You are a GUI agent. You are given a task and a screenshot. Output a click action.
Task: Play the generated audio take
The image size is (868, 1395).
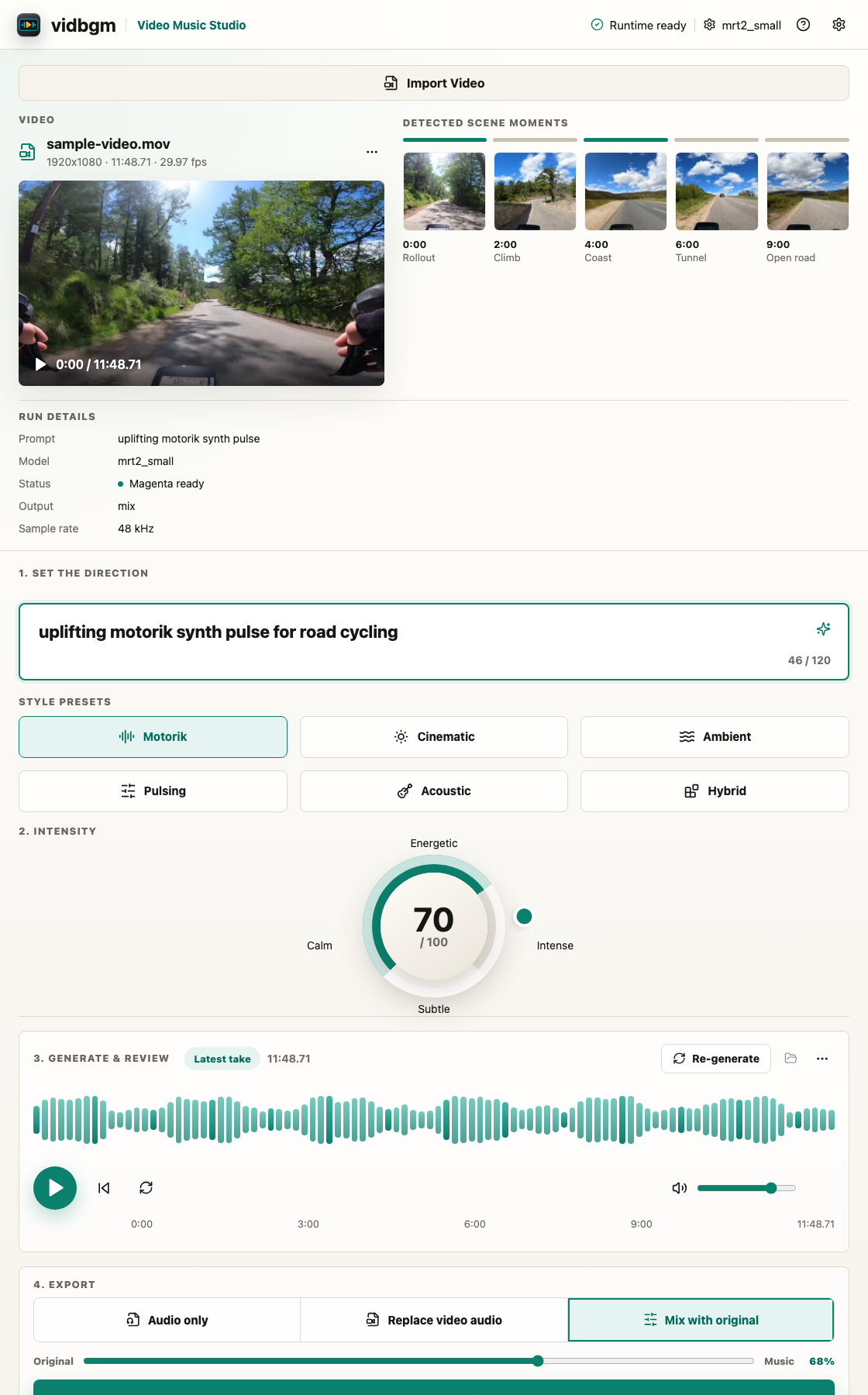coord(55,1188)
